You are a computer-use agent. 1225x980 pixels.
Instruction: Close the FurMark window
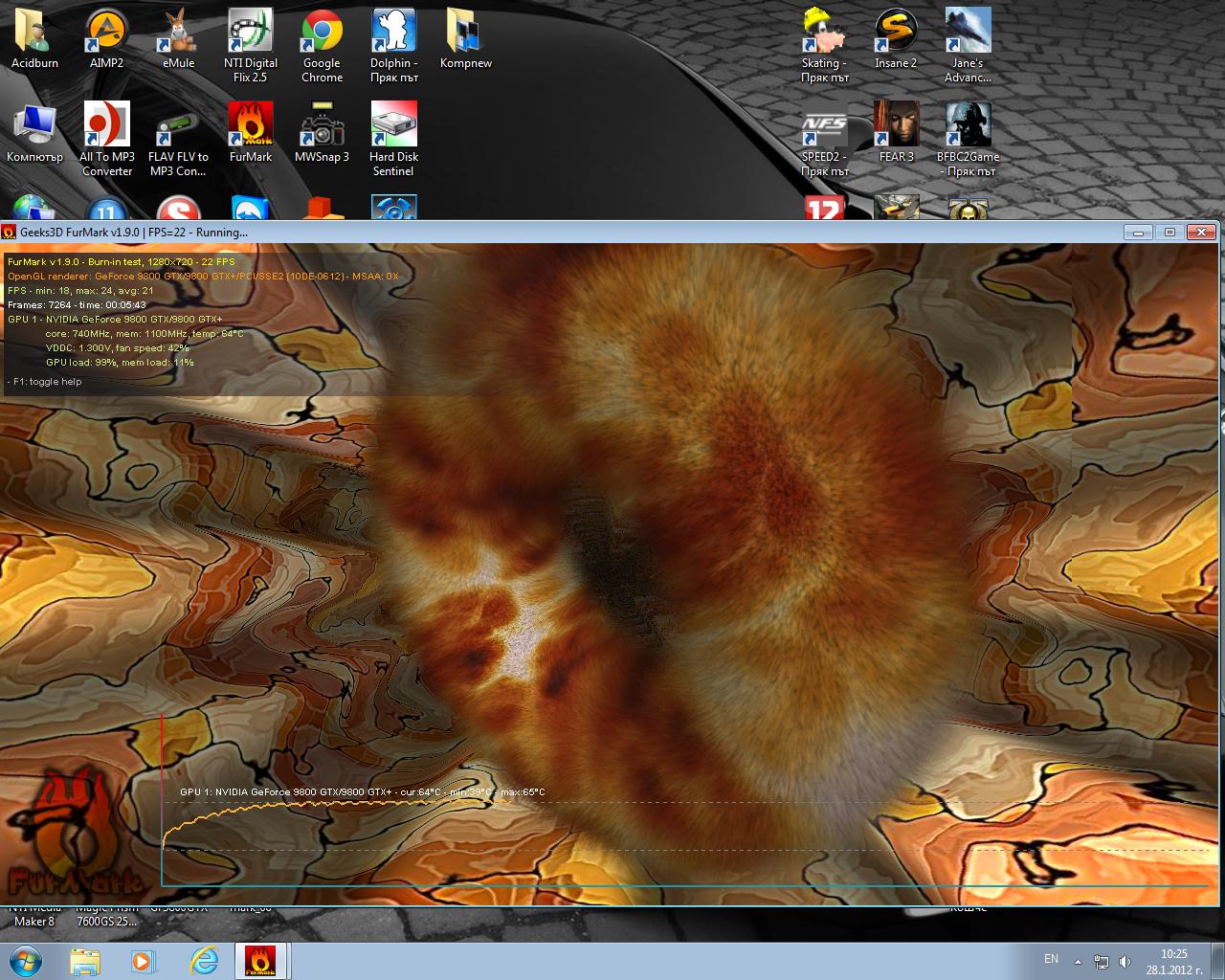[1200, 232]
